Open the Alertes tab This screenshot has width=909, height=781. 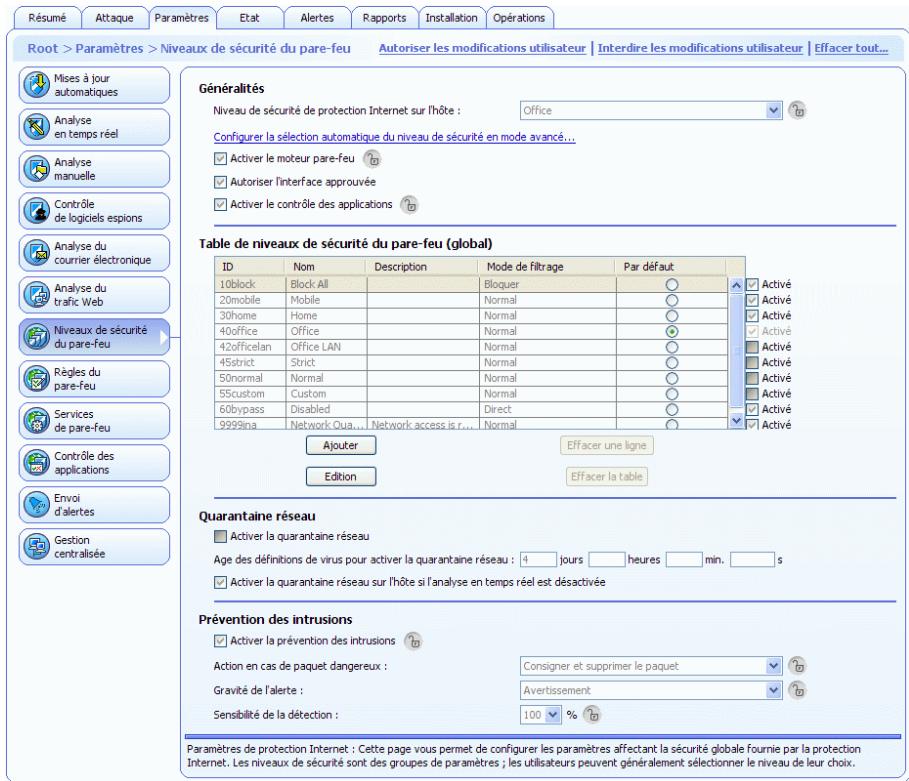coord(317,18)
